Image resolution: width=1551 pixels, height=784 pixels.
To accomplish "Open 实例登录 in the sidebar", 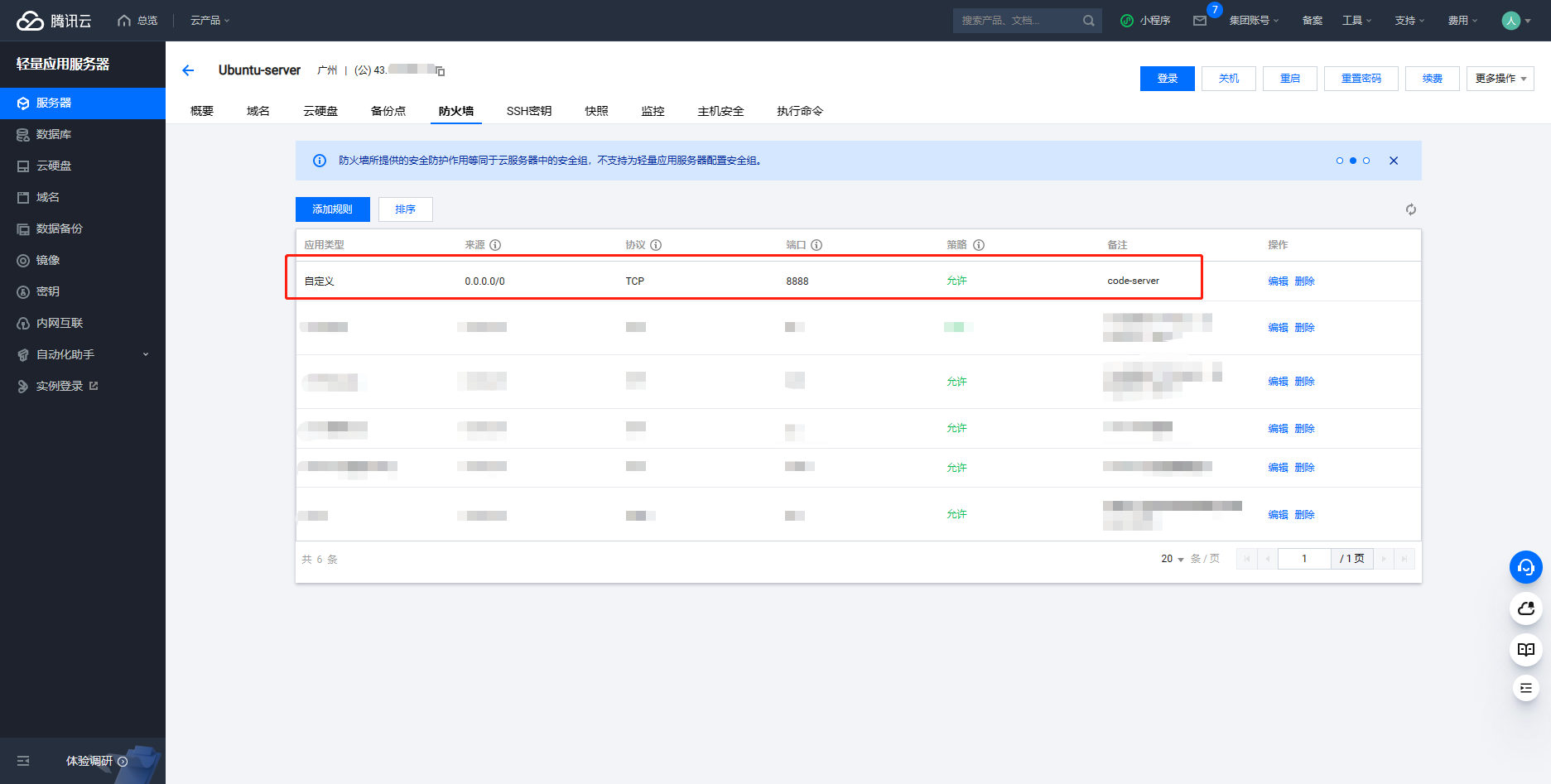I will 83,386.
